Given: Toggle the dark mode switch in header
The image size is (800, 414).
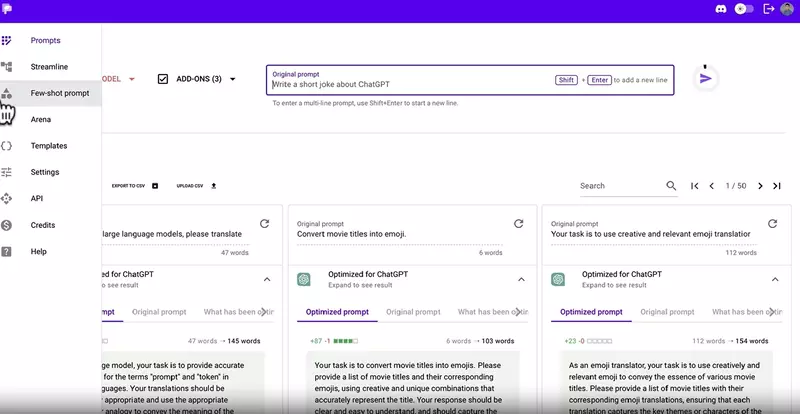Looking at the screenshot, I should pyautogui.click(x=744, y=9).
